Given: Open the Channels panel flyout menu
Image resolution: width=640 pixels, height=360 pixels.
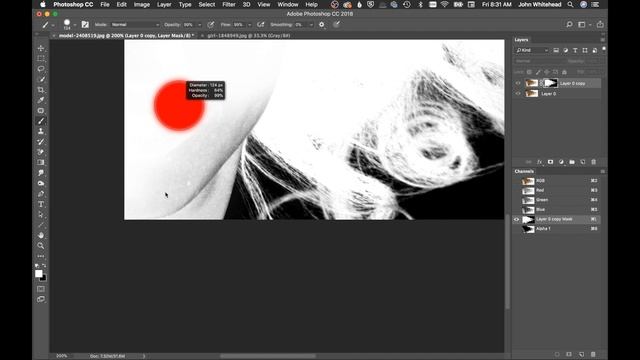Looking at the screenshot, I should [602, 171].
